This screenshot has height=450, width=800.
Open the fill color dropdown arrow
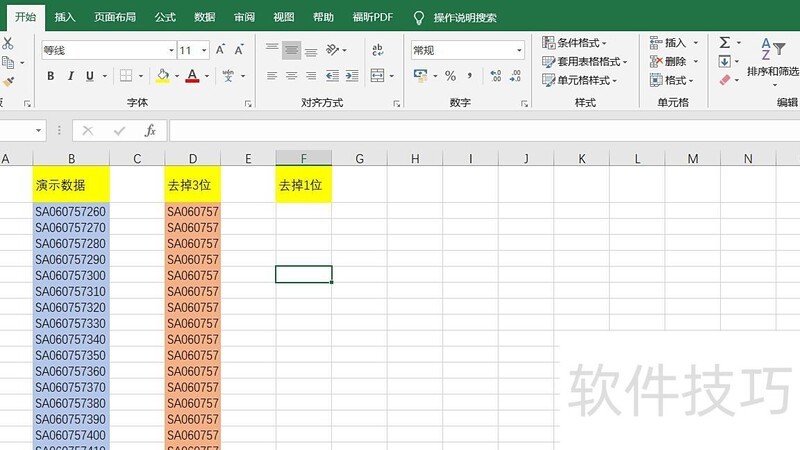177,76
